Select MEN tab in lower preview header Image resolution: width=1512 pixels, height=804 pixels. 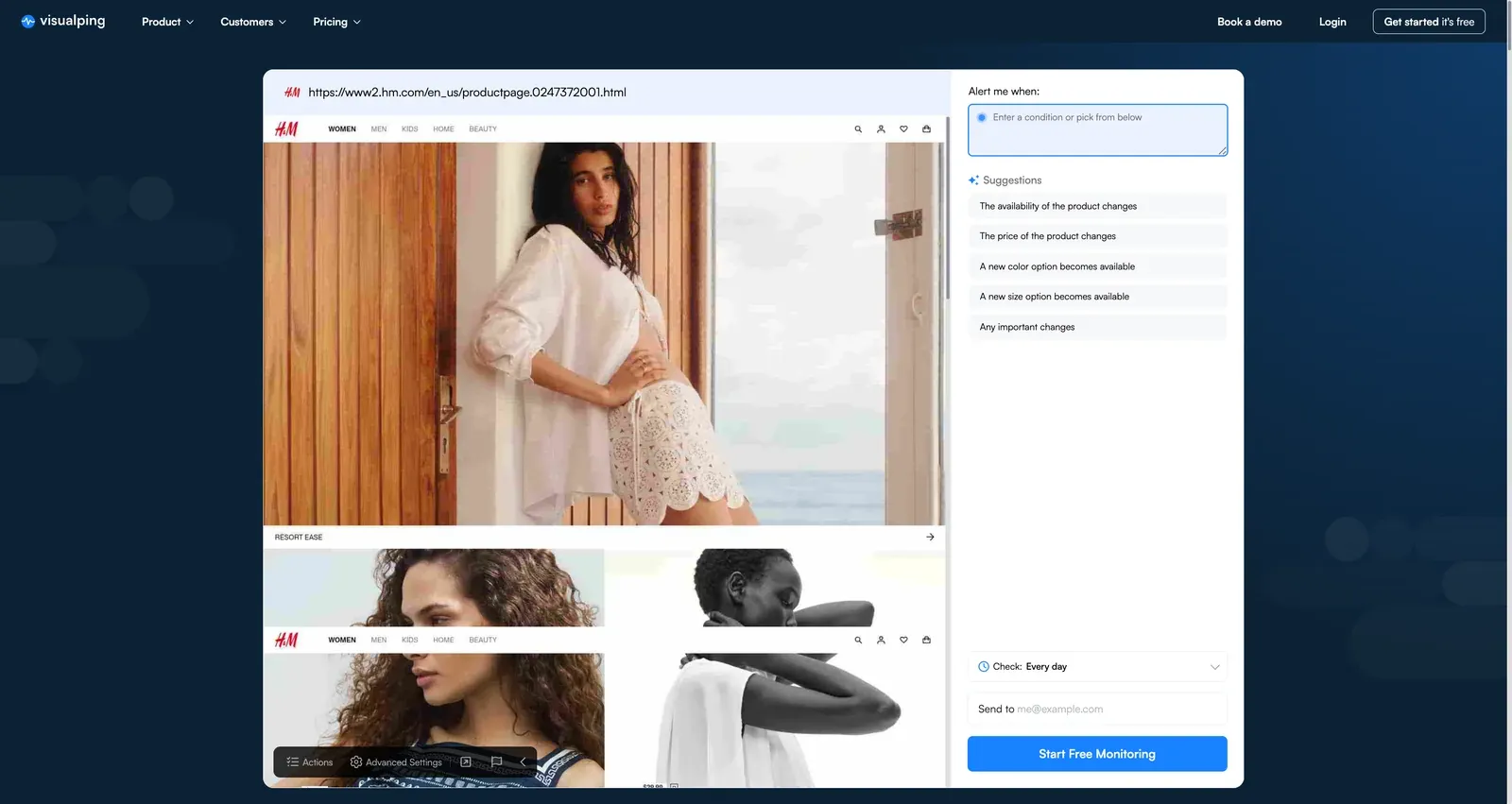click(379, 641)
